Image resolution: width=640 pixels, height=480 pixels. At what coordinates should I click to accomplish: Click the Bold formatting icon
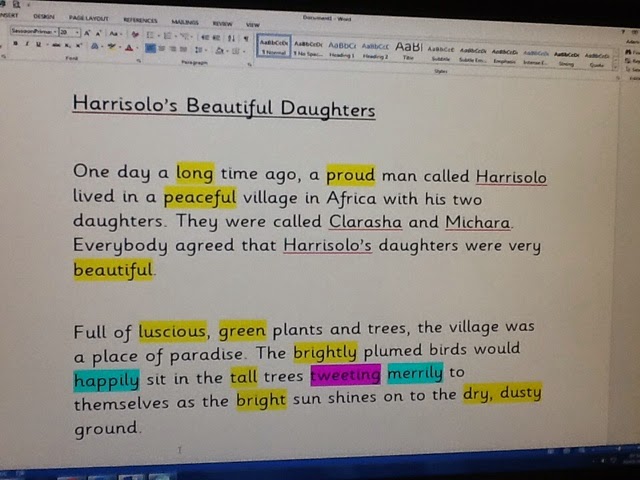16,43
